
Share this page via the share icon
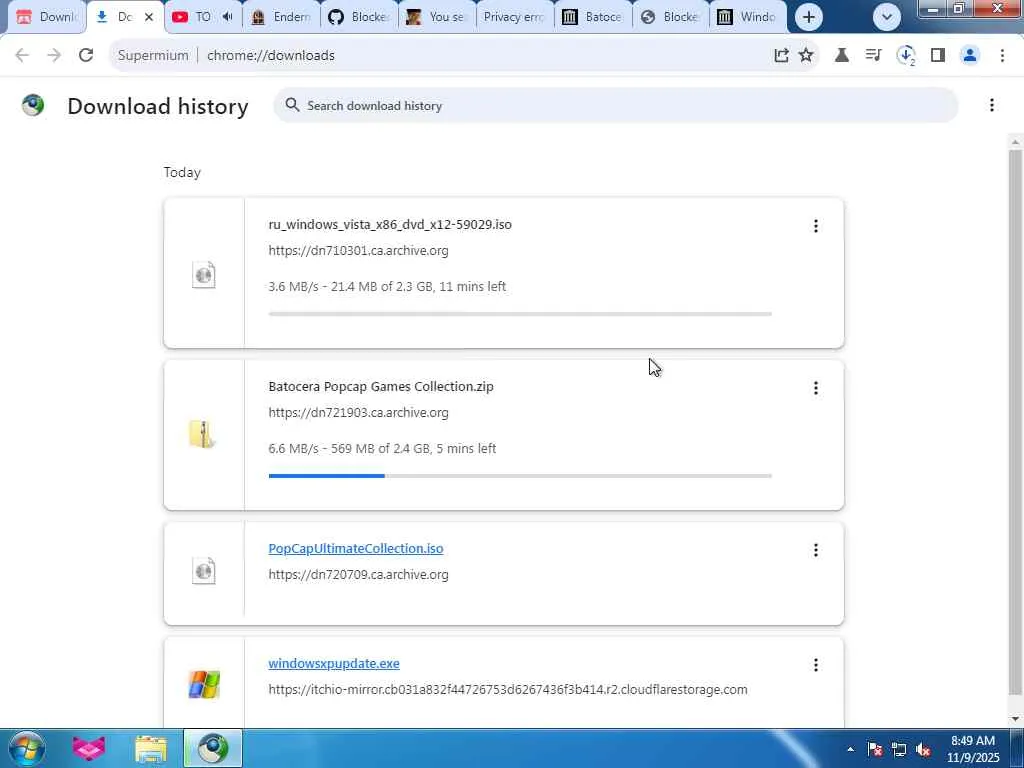781,56
